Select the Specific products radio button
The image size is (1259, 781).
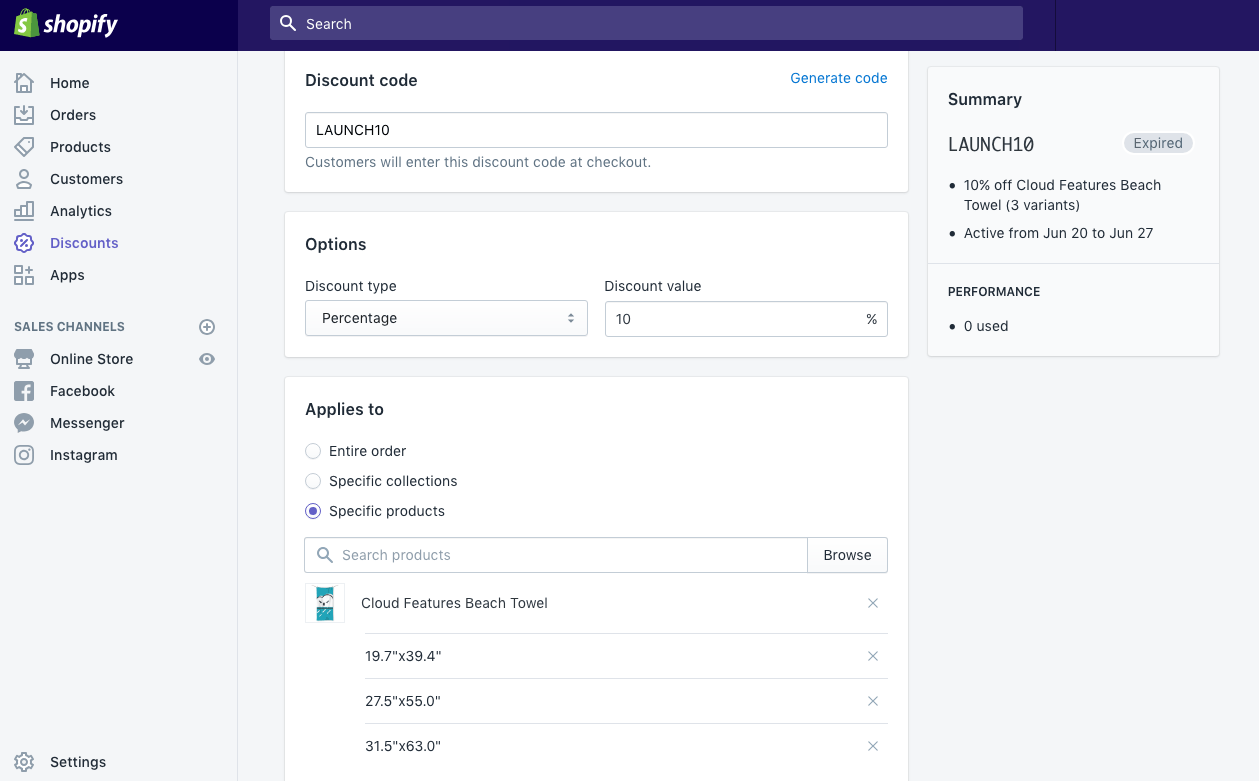[313, 511]
